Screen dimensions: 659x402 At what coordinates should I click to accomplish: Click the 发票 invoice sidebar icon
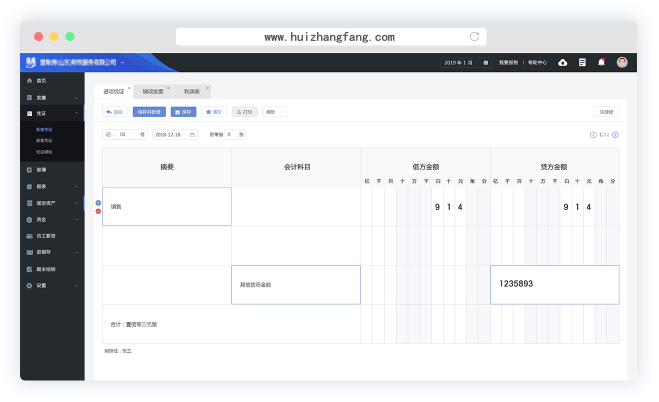tap(29, 97)
